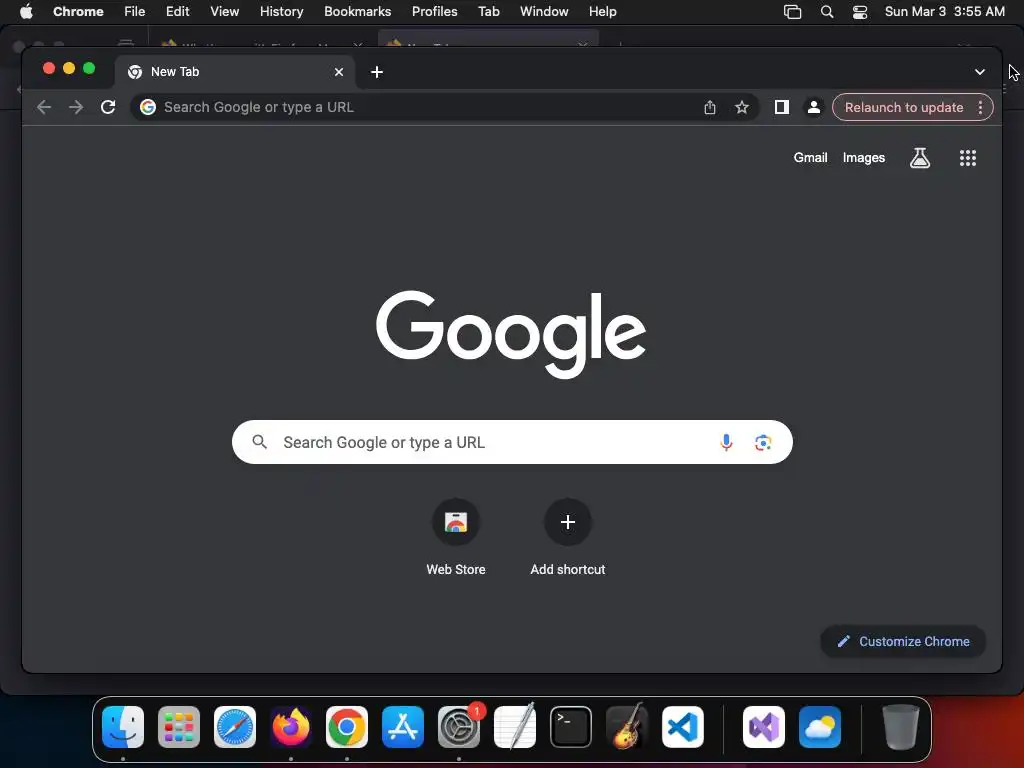
Task: Search by image with Google Lens icon
Action: [x=763, y=442]
